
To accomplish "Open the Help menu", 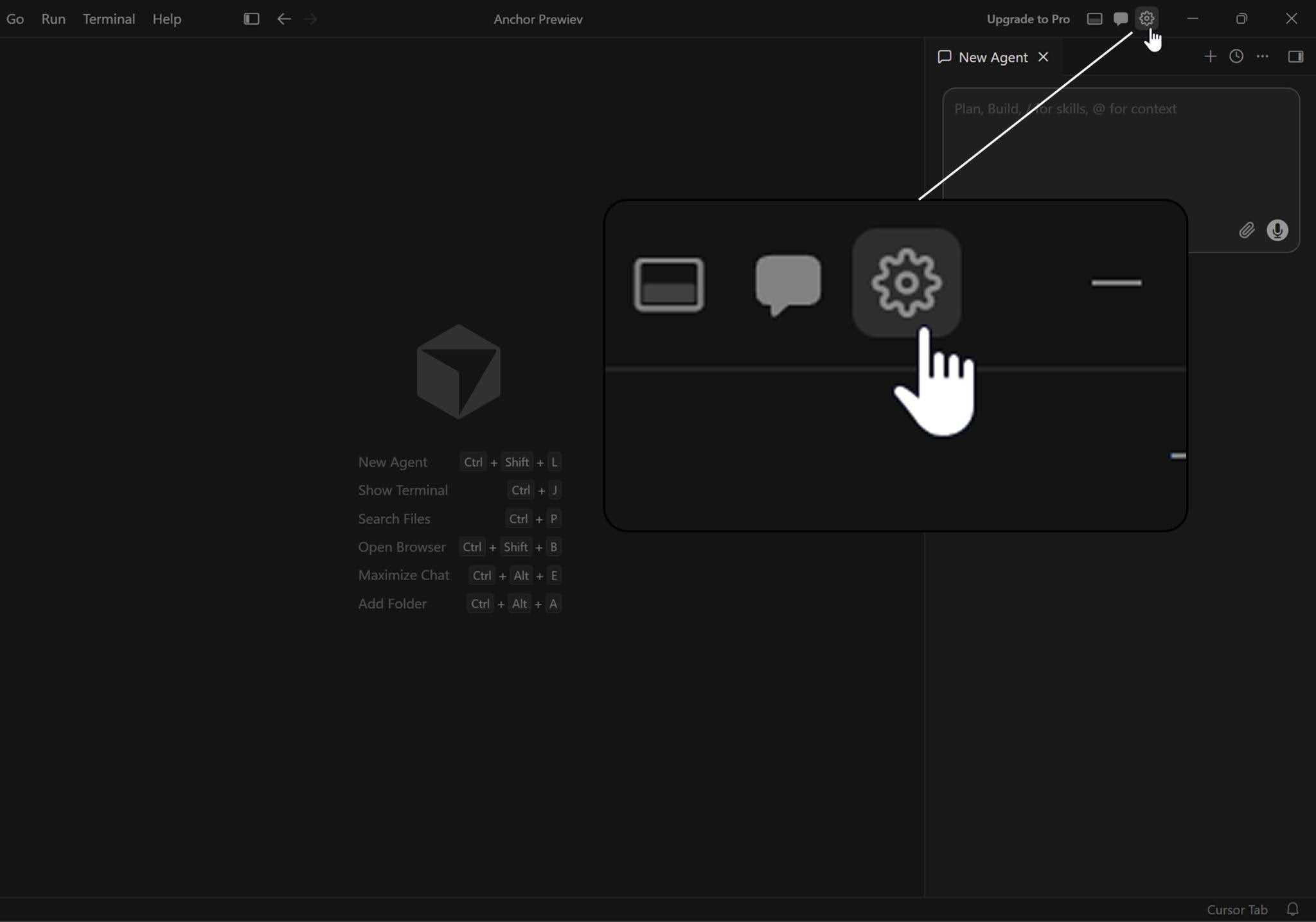I will point(166,19).
